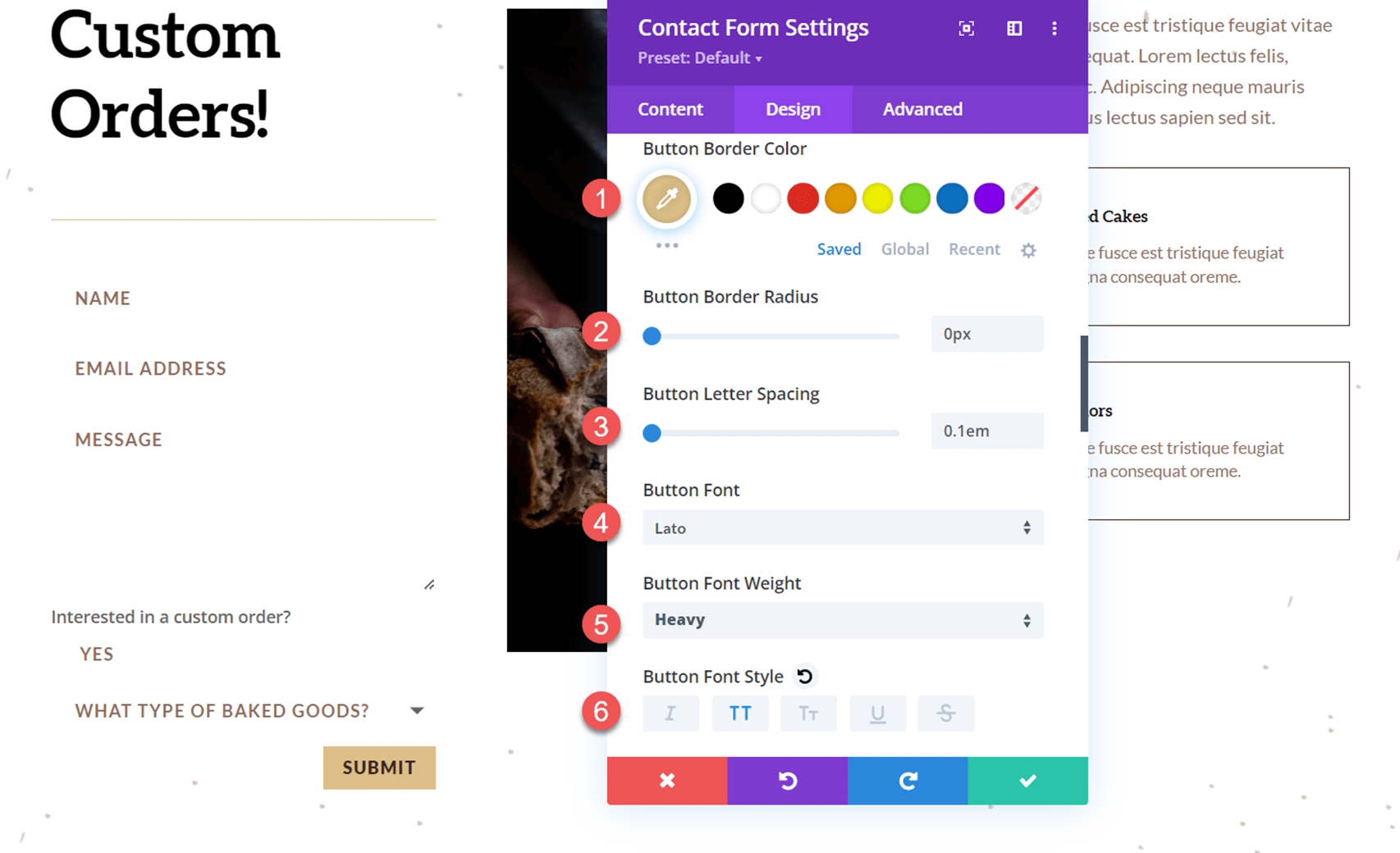Show Saved colors palette
This screenshot has width=1400, height=853.
839,249
